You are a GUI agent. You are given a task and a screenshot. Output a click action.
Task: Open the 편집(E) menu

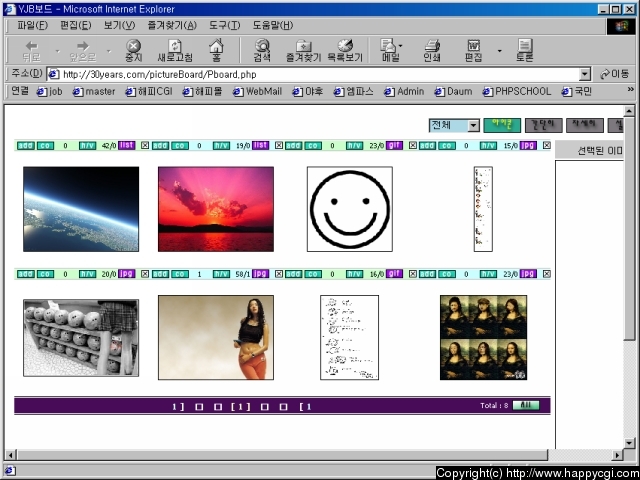[x=76, y=25]
